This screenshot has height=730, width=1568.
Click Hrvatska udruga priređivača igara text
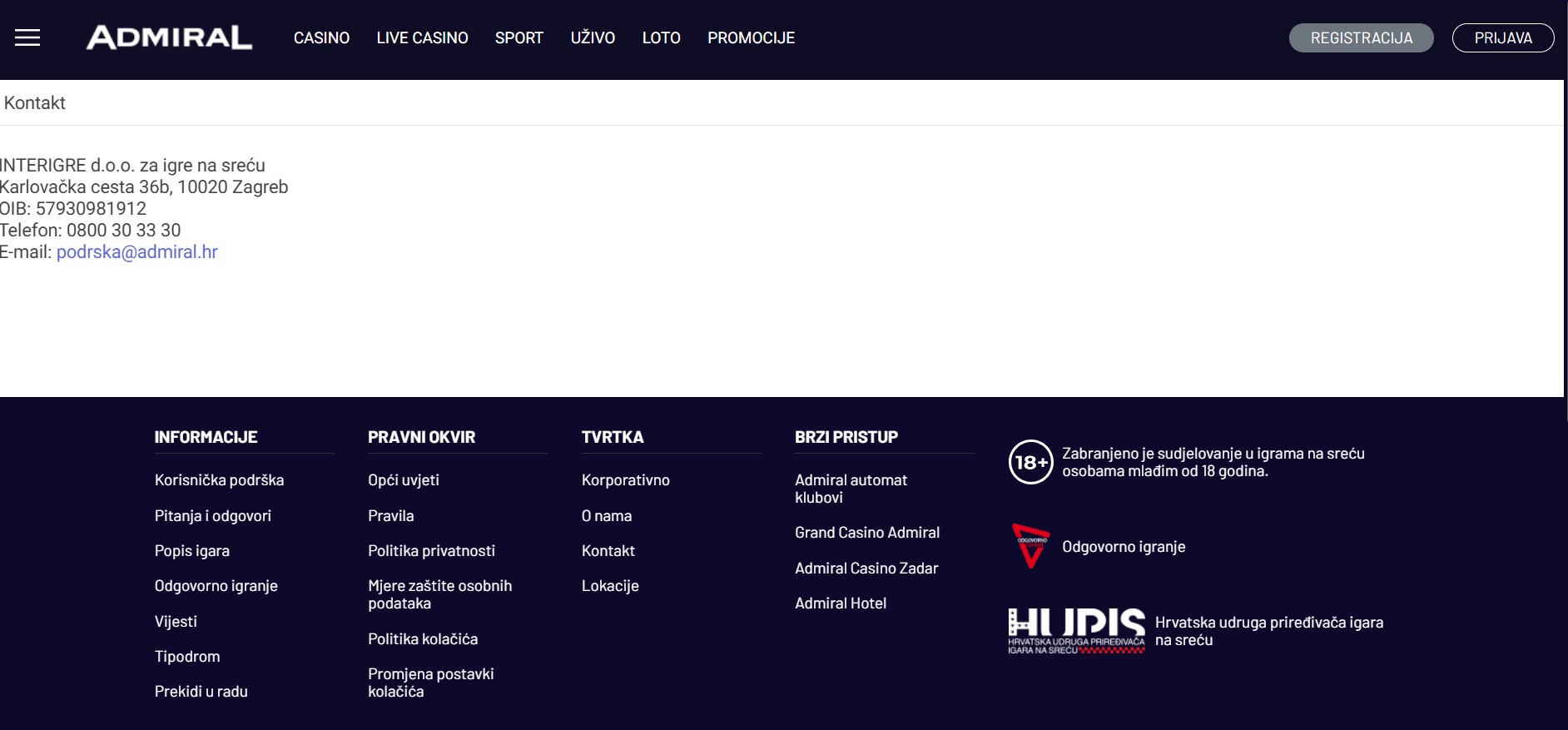pos(1269,631)
